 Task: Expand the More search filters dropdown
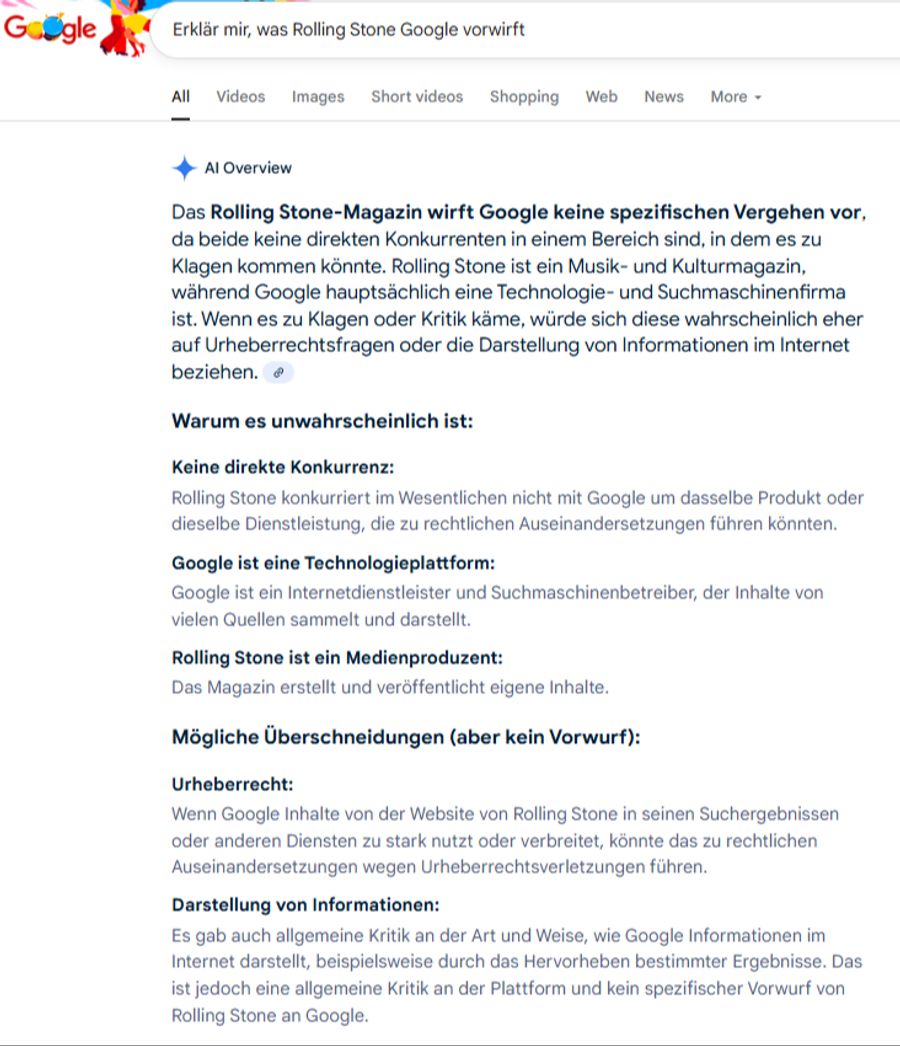point(735,96)
